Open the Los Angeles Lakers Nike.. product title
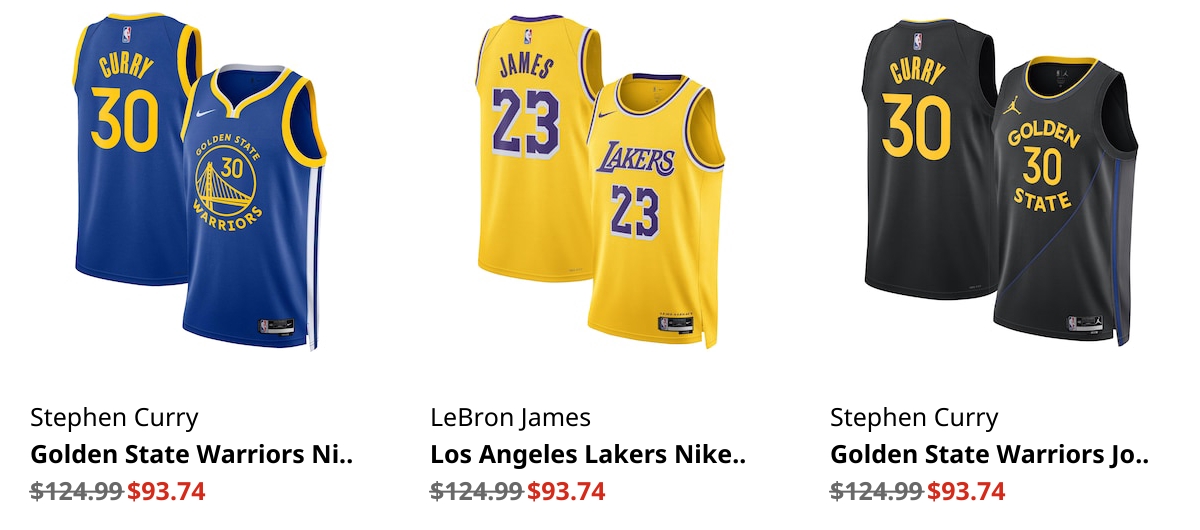This screenshot has width=1200, height=530. click(588, 455)
